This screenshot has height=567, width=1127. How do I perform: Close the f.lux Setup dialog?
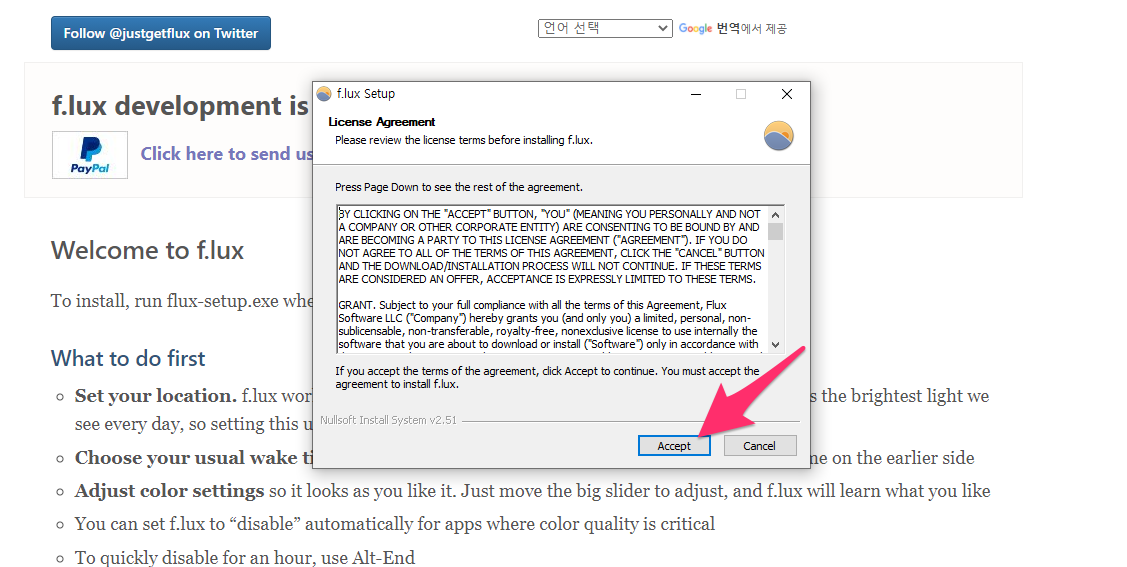[787, 94]
